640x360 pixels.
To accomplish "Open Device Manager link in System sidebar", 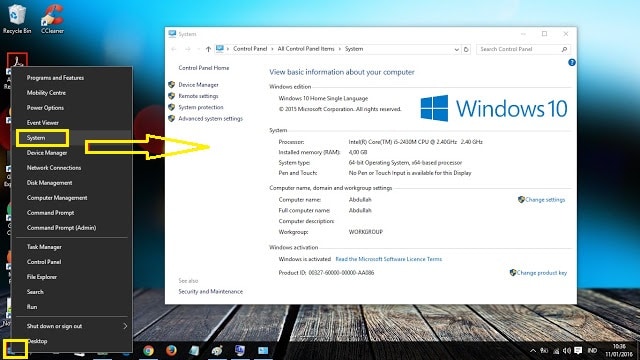I will [198, 84].
